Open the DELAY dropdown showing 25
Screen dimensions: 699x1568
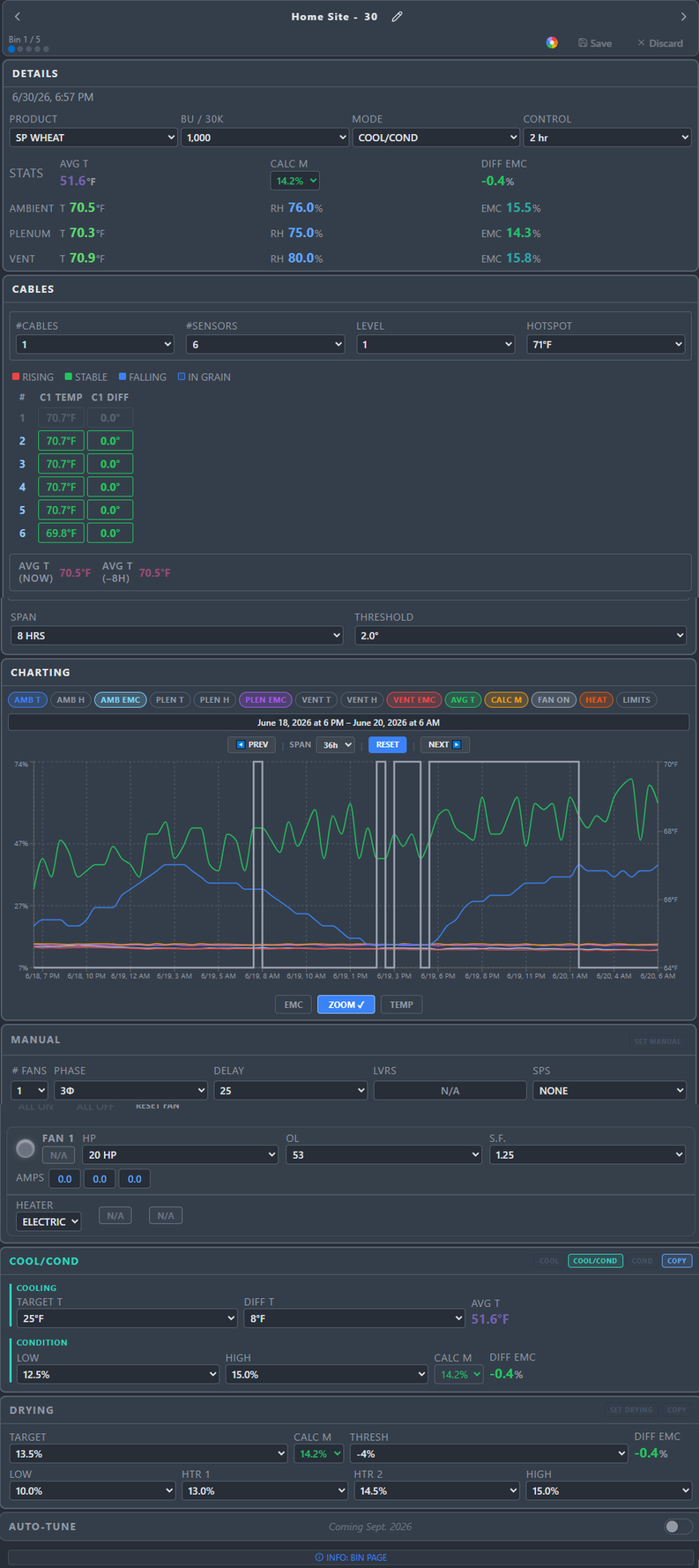tap(291, 1091)
